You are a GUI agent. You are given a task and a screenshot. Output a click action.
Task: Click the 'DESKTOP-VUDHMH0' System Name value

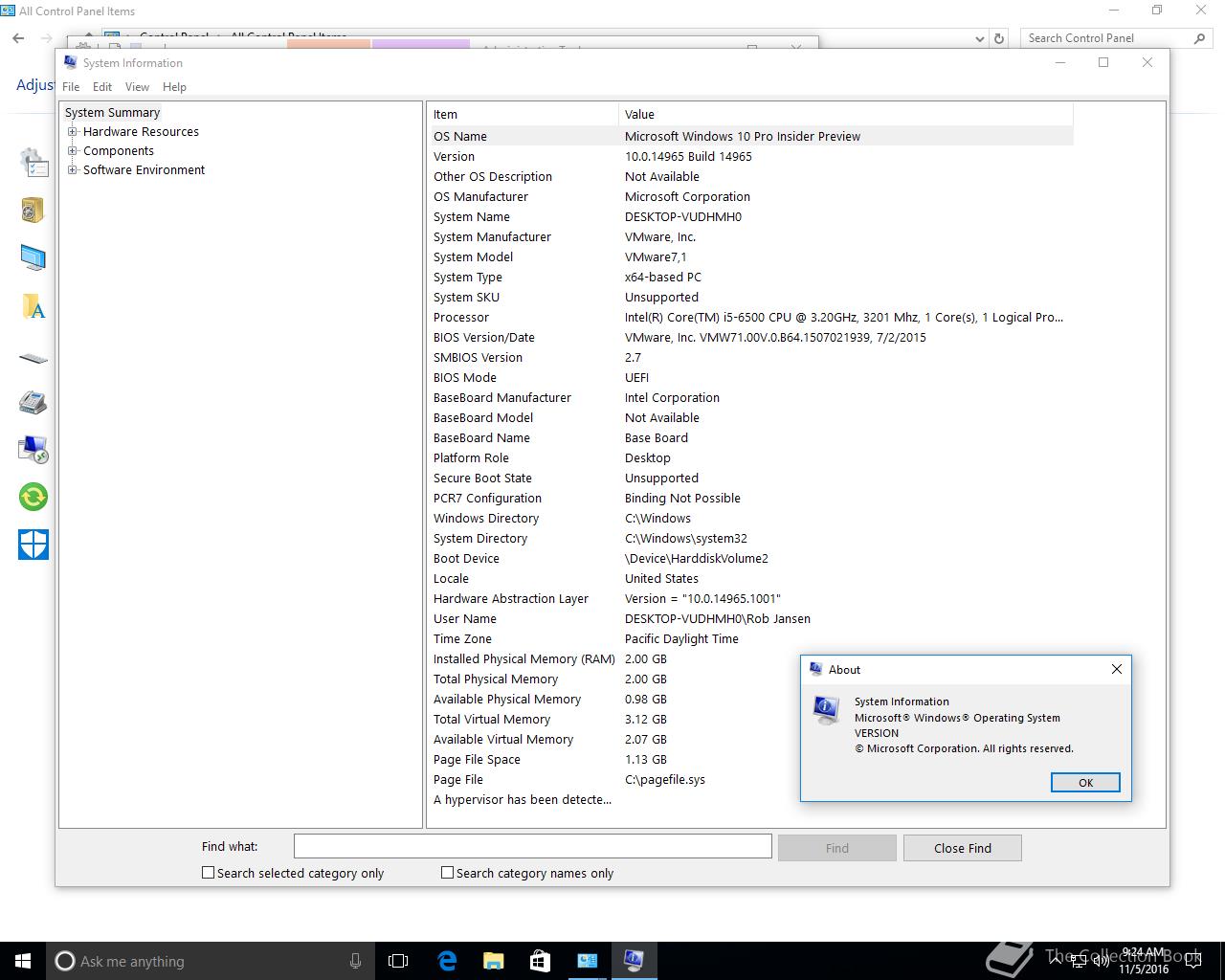683,216
